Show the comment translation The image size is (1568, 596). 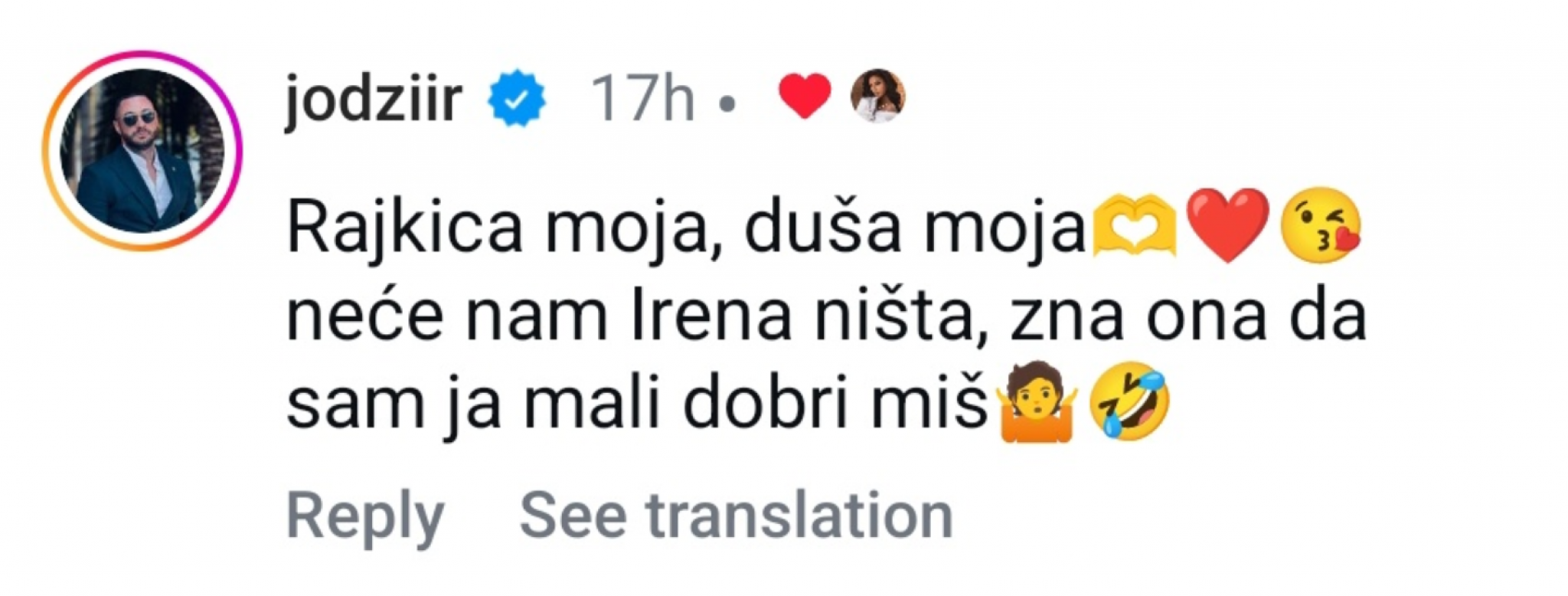tap(735, 516)
